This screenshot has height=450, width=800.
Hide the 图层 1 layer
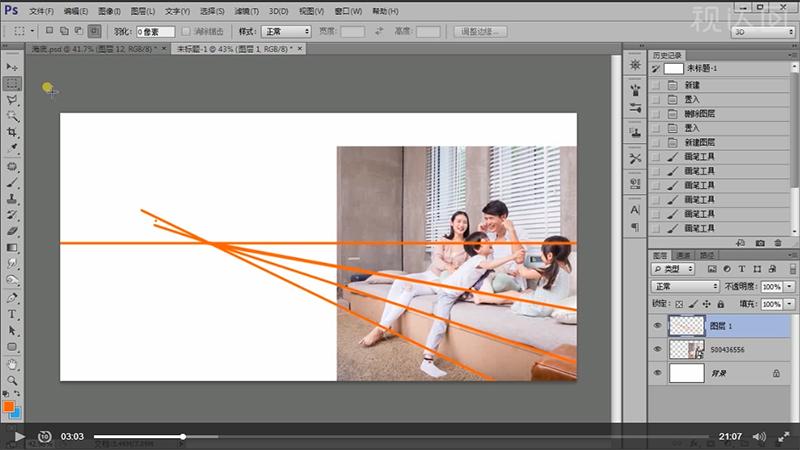click(657, 326)
